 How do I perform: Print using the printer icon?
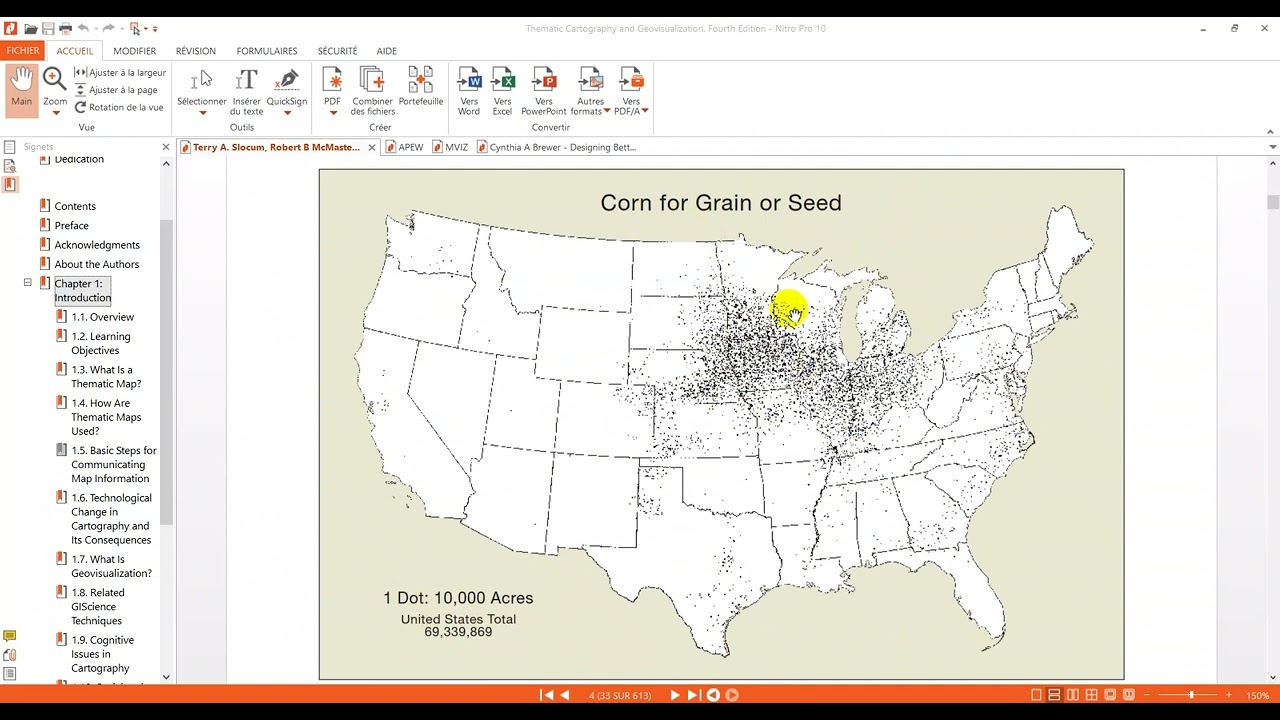[x=65, y=29]
